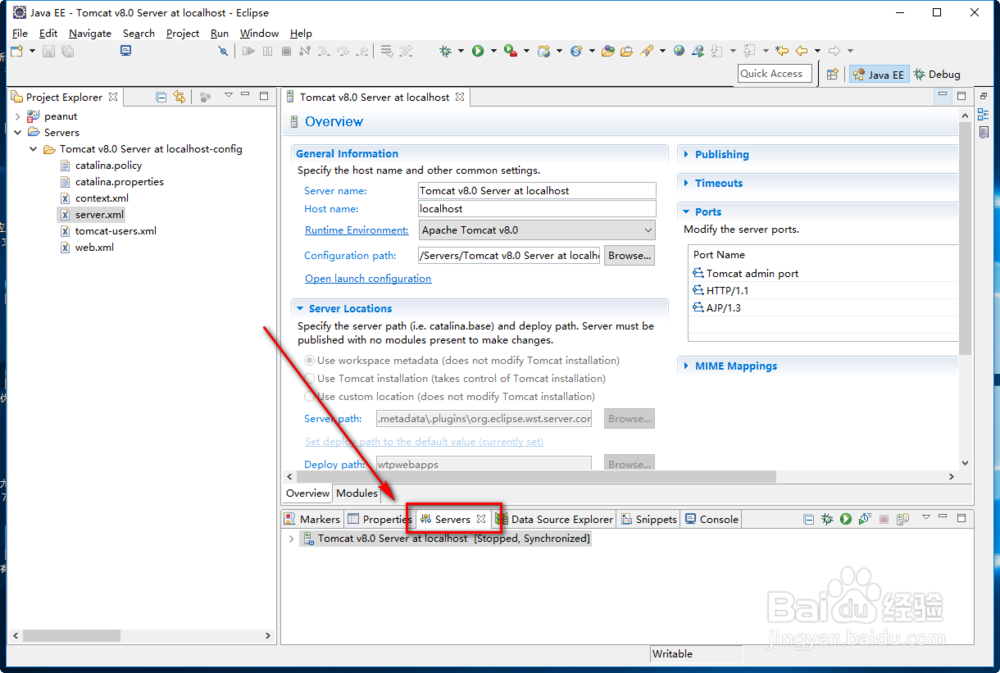Toggle Link with Editor in Project Explorer
Viewport: 1000px width, 673px height.
[180, 97]
